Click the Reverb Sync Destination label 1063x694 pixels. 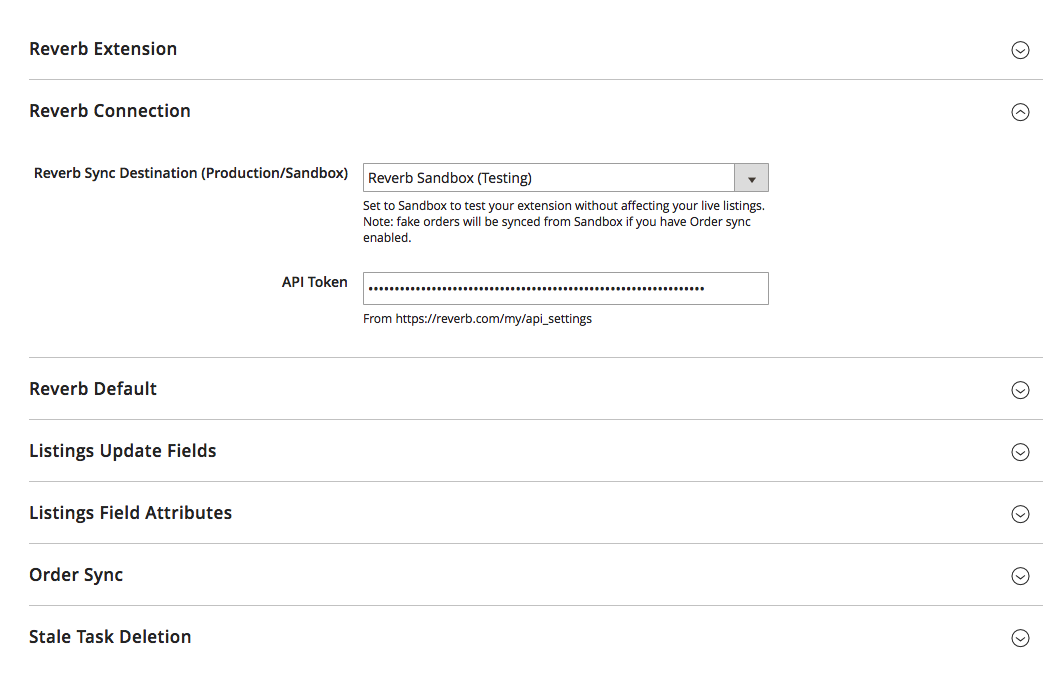coord(191,173)
